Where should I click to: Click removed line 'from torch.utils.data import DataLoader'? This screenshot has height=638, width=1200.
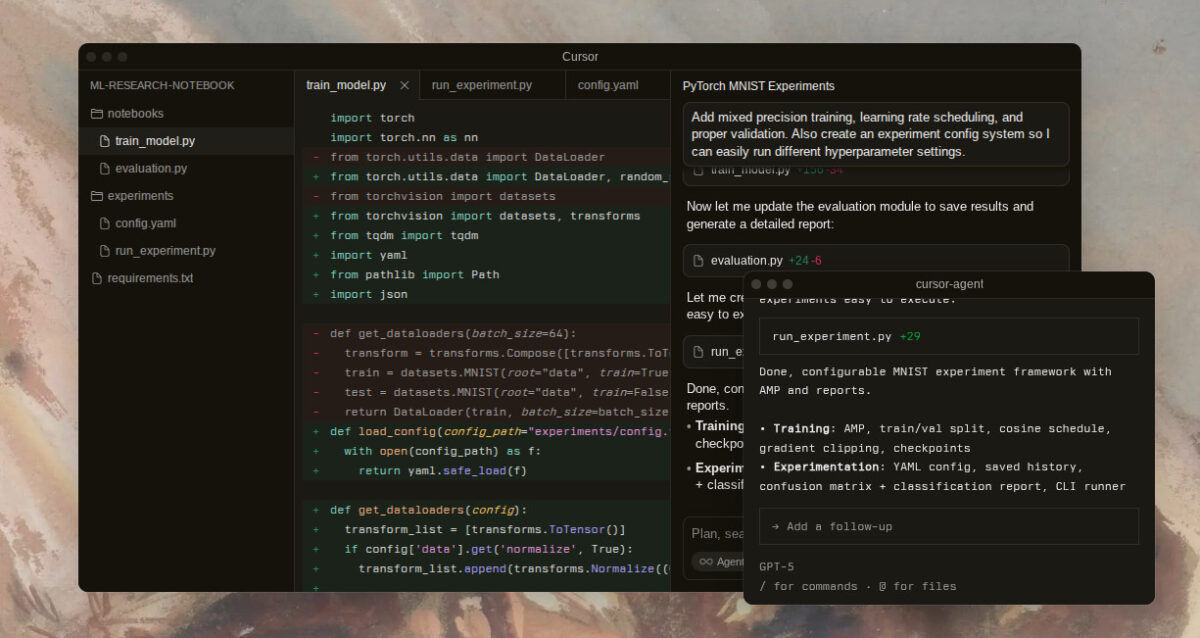pos(468,158)
